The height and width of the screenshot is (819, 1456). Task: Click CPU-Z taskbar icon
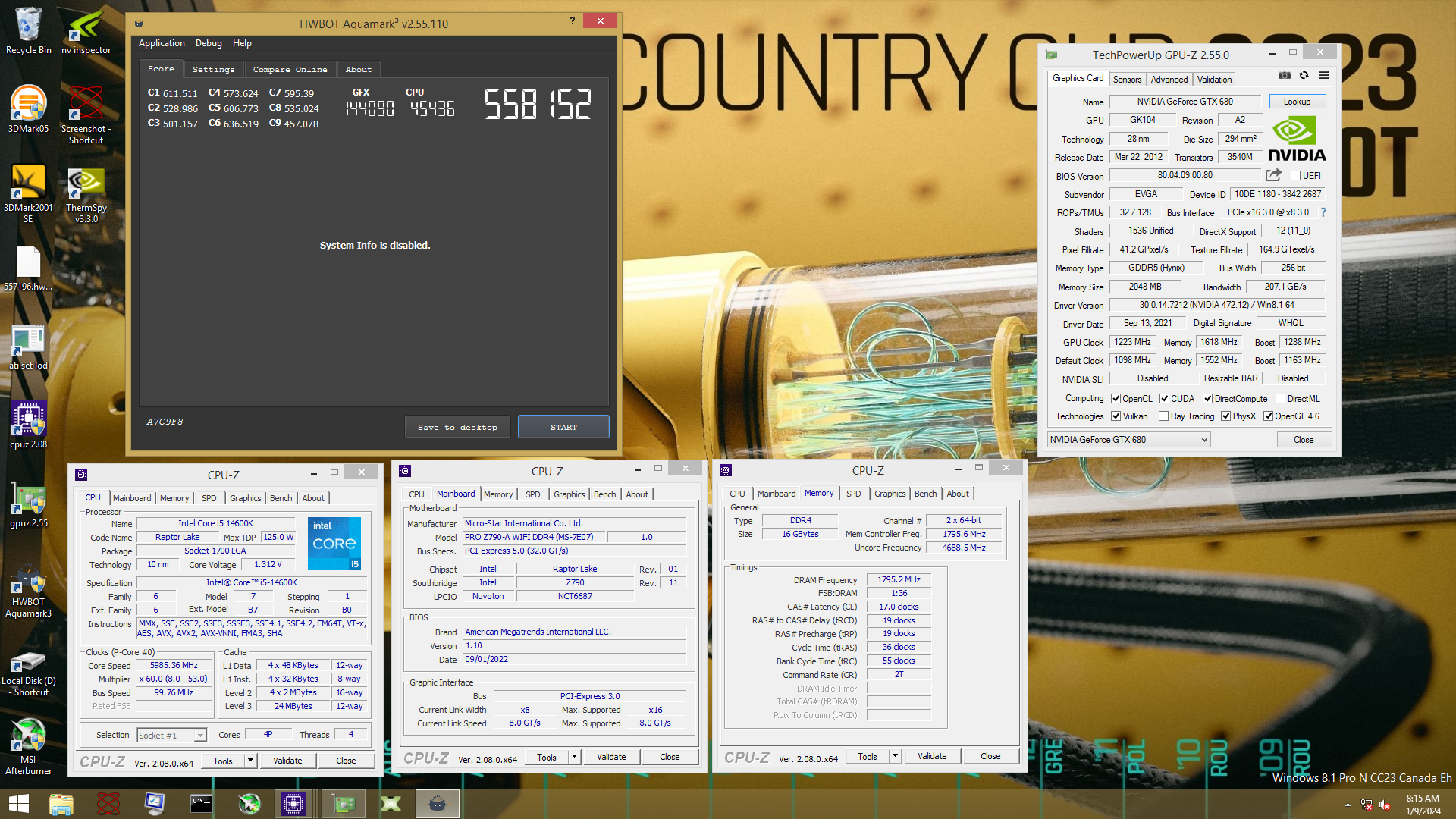pyautogui.click(x=293, y=804)
